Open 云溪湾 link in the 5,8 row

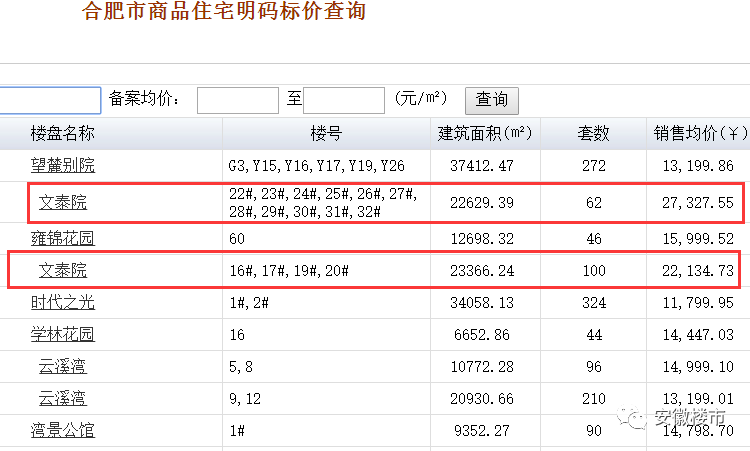tap(63, 366)
